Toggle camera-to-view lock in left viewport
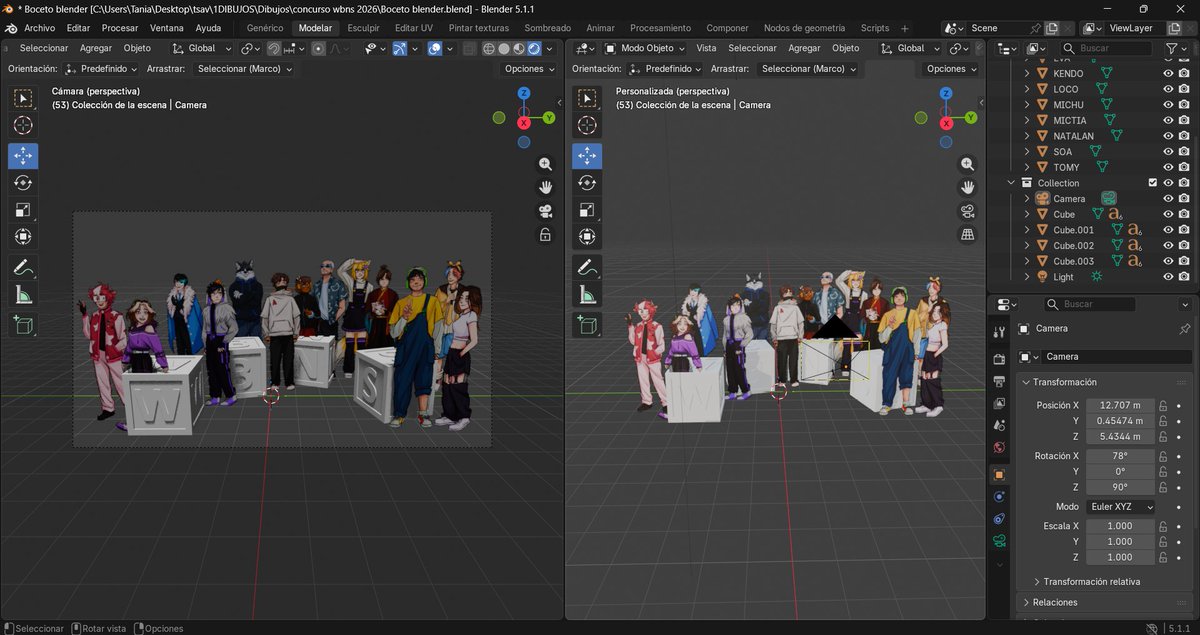This screenshot has height=635, width=1200. click(545, 235)
